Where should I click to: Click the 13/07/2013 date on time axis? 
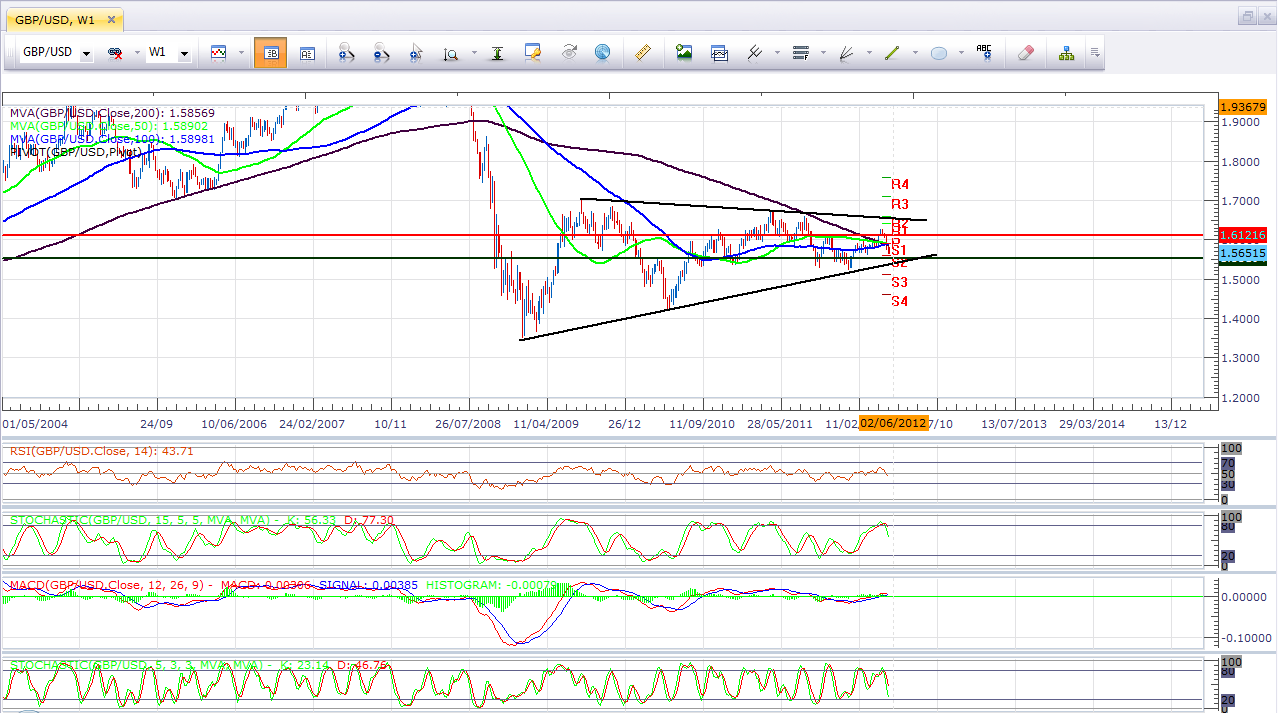tap(1014, 424)
